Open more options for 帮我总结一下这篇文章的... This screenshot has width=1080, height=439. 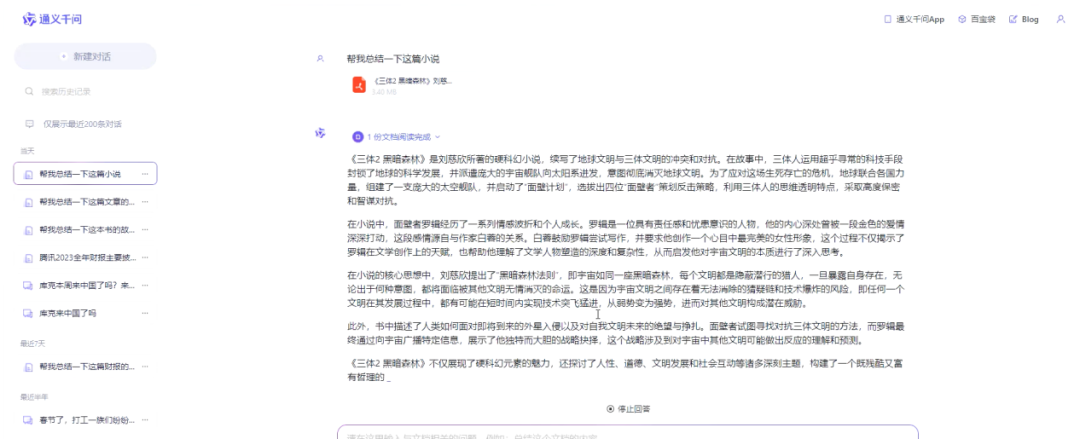[x=145, y=202]
